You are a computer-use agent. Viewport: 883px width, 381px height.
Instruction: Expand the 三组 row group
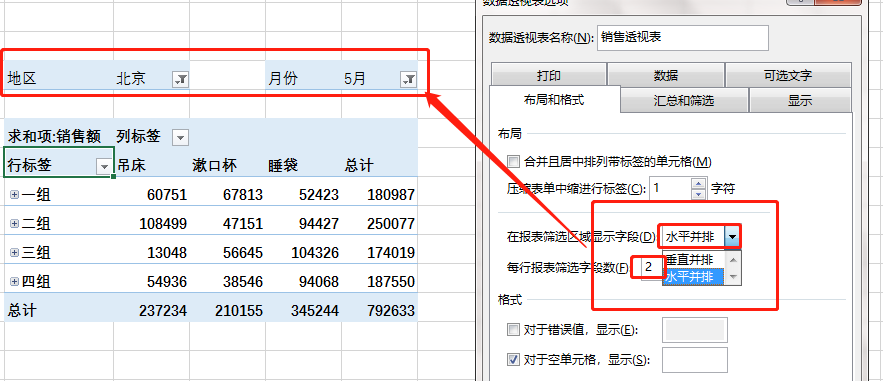coord(14,253)
